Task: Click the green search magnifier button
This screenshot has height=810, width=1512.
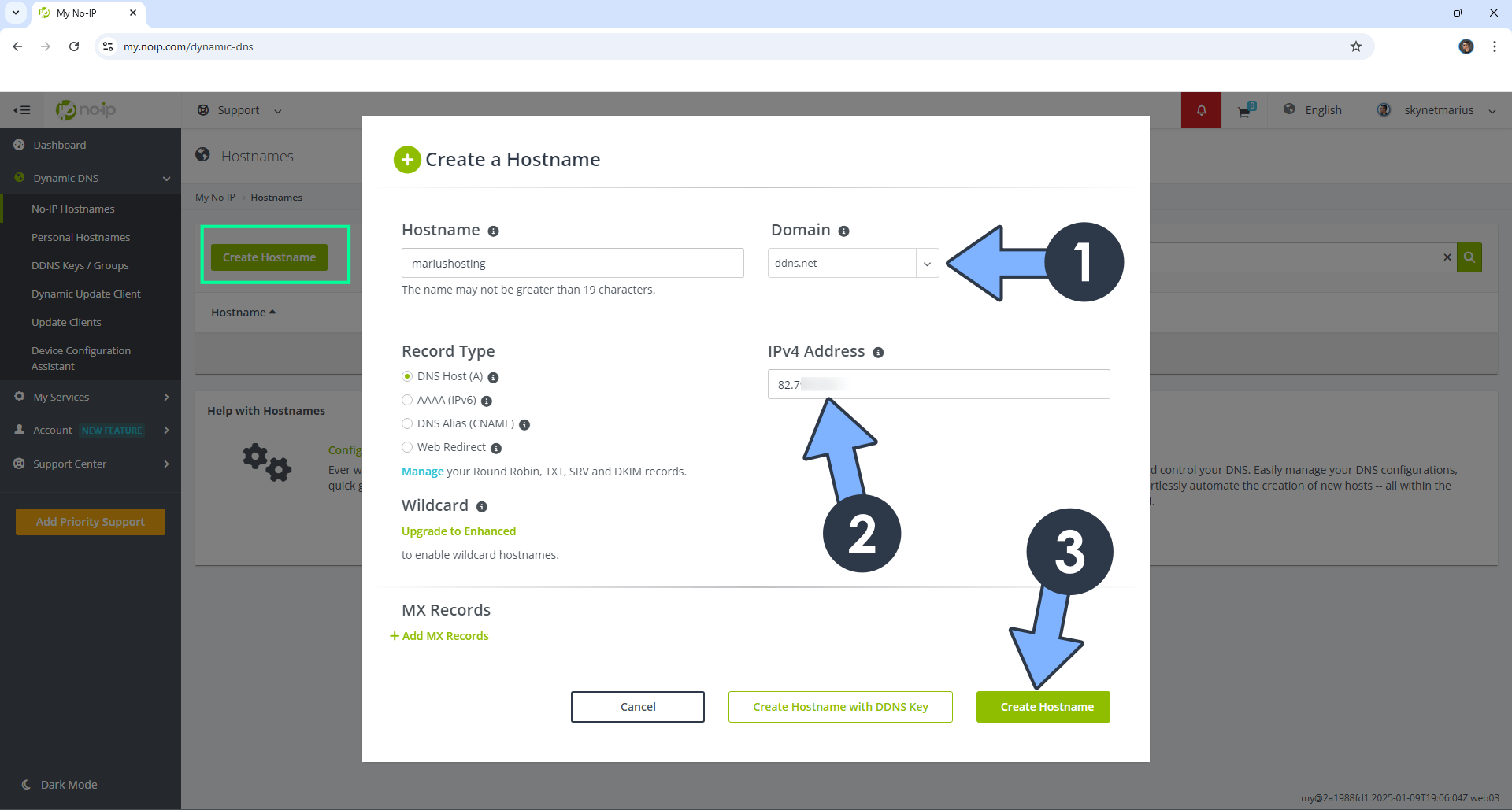Action: pyautogui.click(x=1469, y=257)
